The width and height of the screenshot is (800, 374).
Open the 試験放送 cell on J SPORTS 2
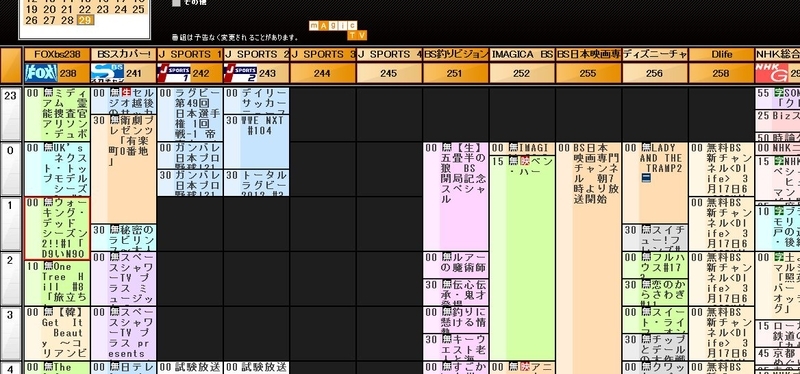pyautogui.click(x=256, y=367)
